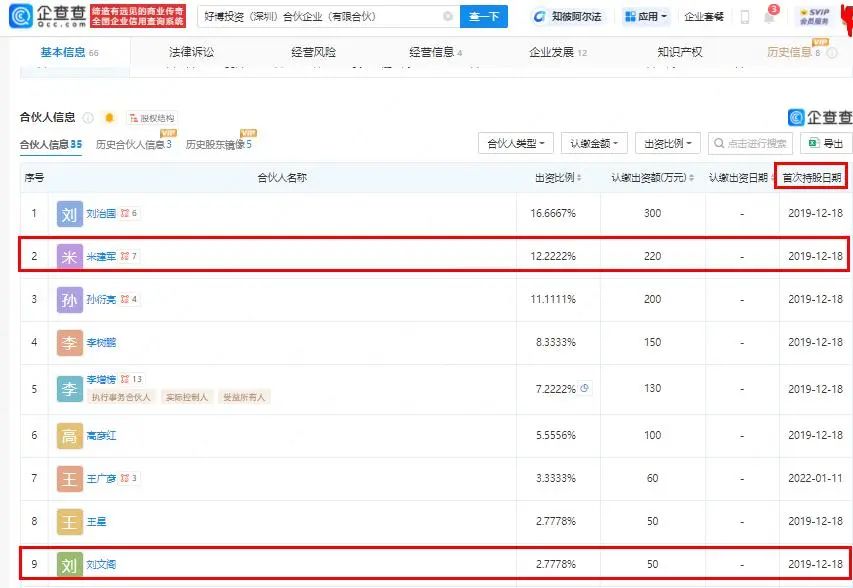Switch to 经营信息 tab

coord(435,52)
